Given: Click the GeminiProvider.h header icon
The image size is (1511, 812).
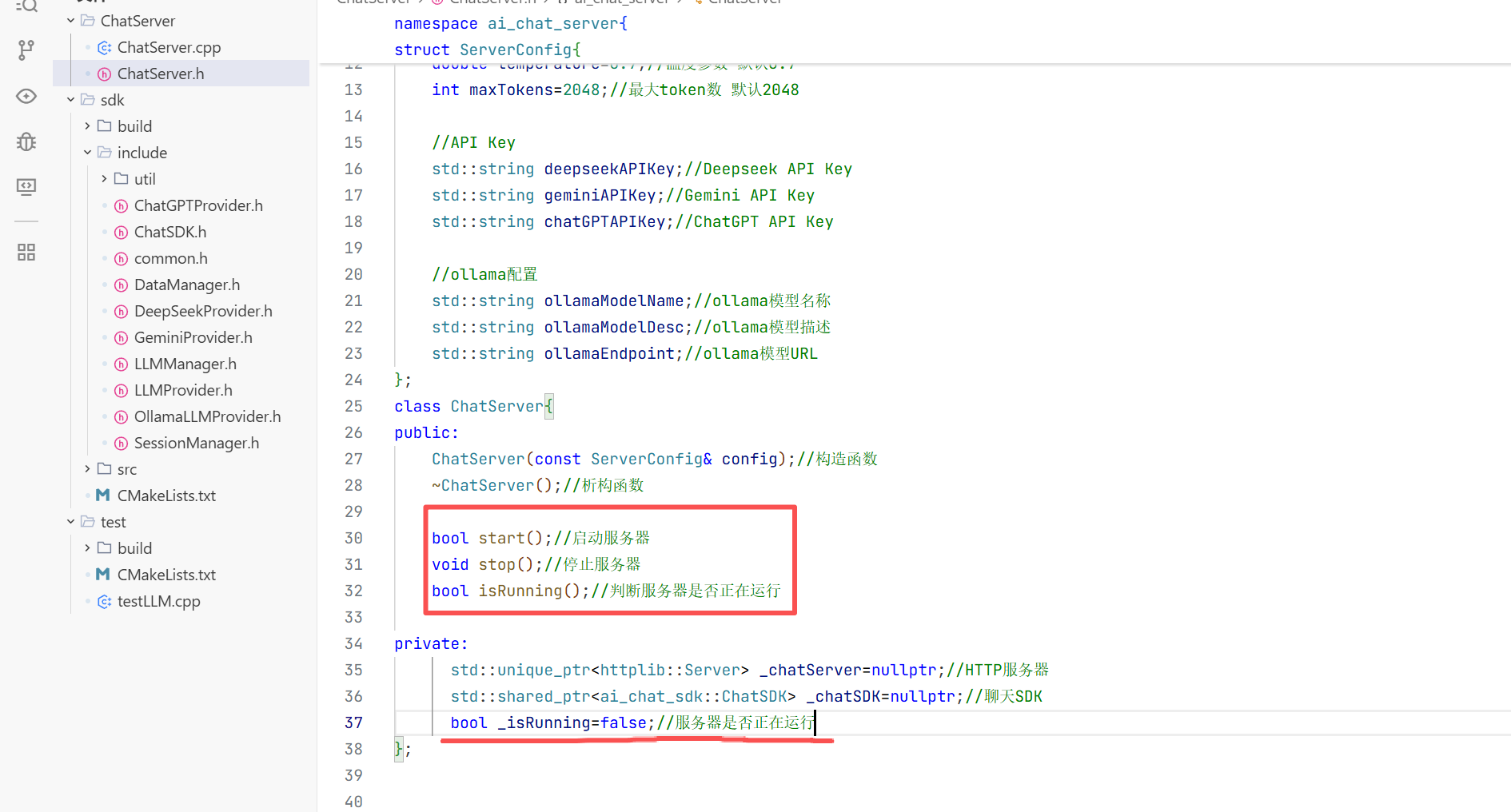Looking at the screenshot, I should 121,338.
